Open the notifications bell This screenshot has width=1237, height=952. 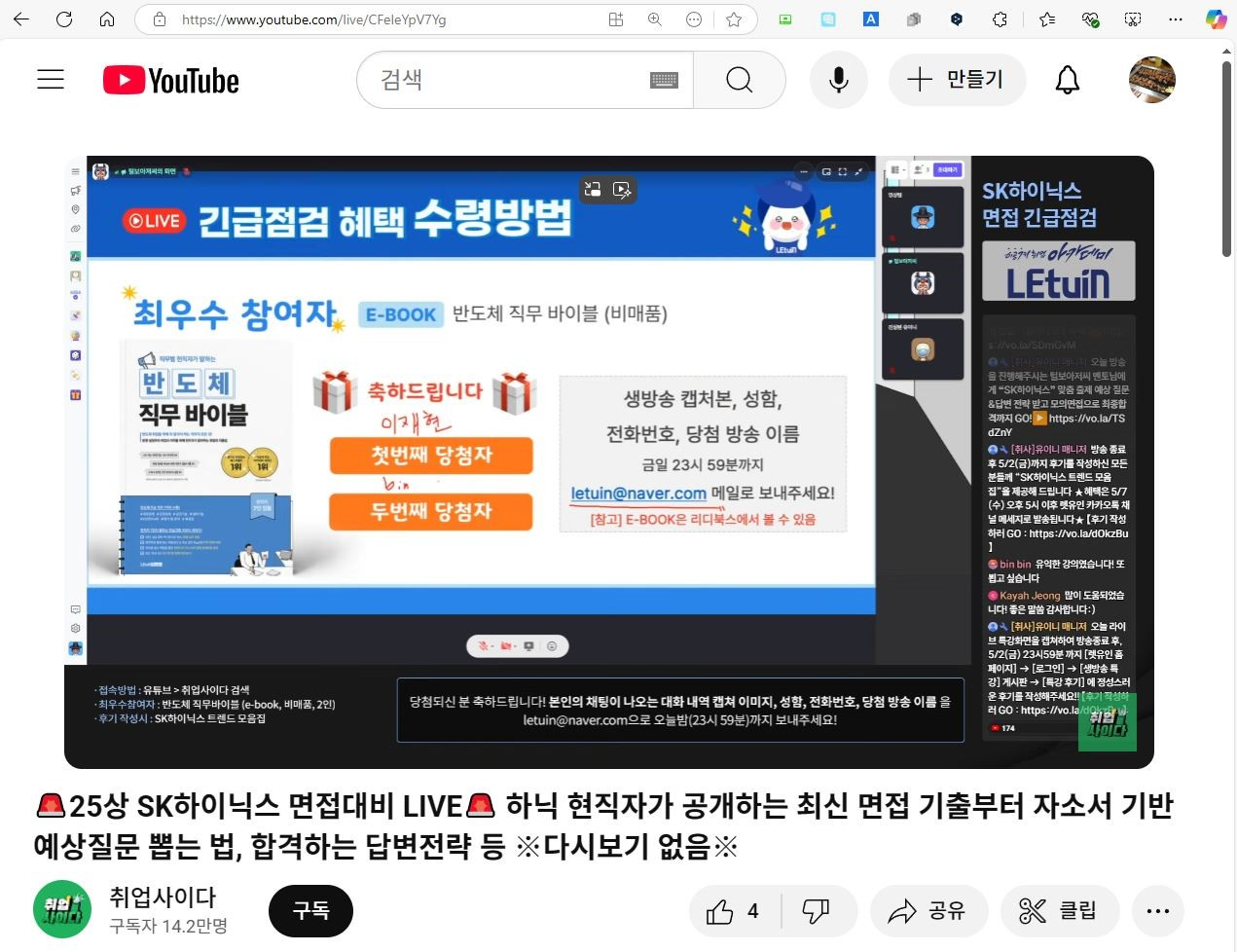[x=1068, y=80]
